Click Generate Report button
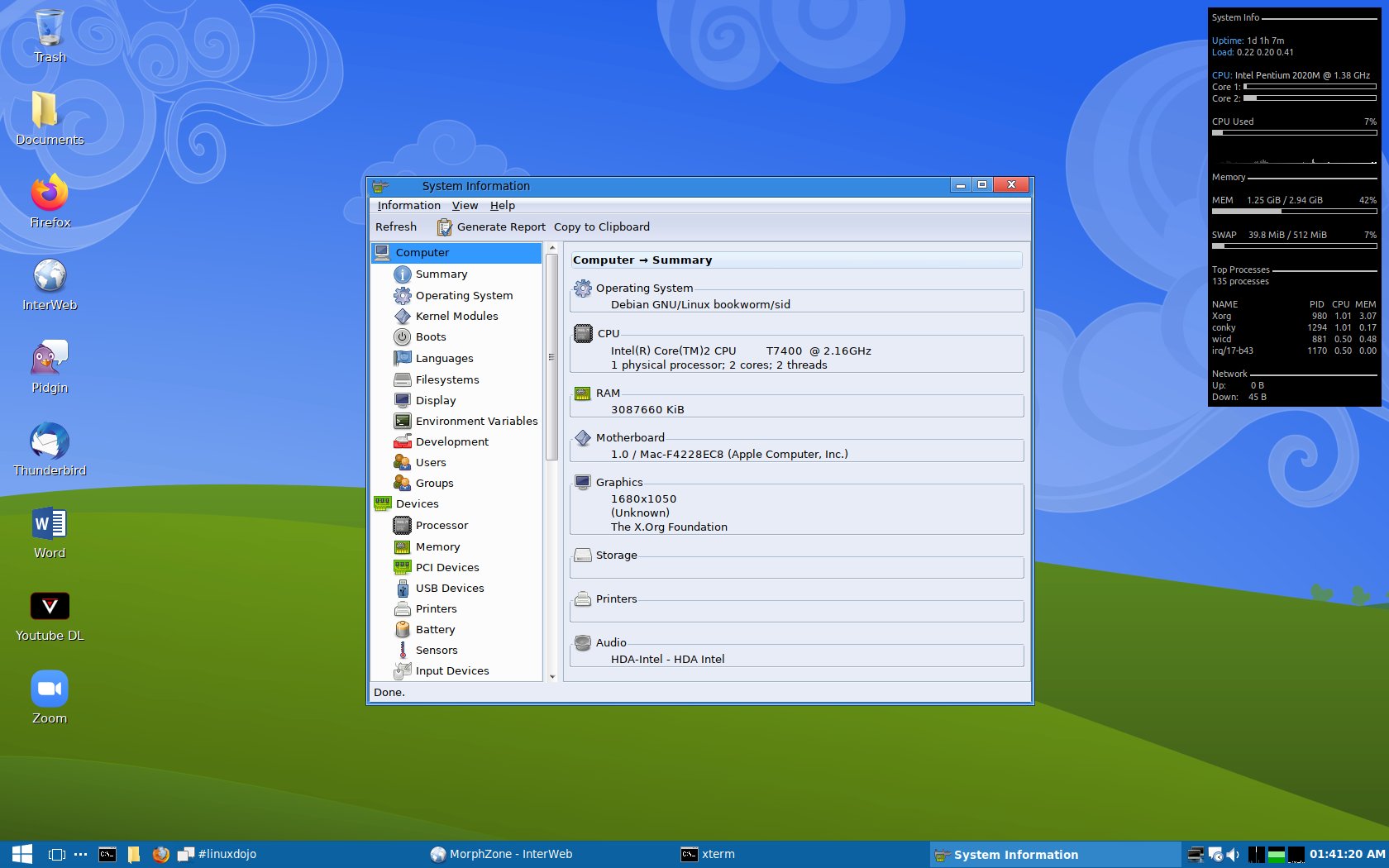The height and width of the screenshot is (868, 1389). [x=491, y=227]
